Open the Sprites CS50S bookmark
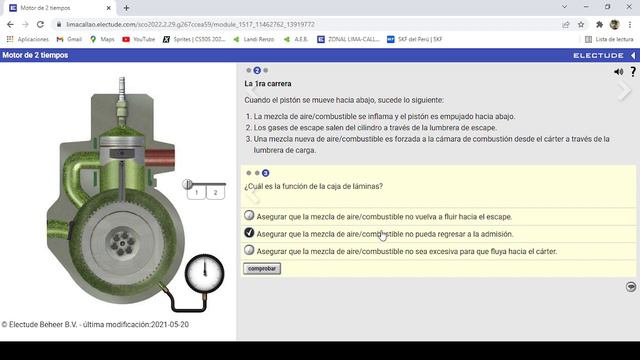The image size is (640, 360). point(194,39)
